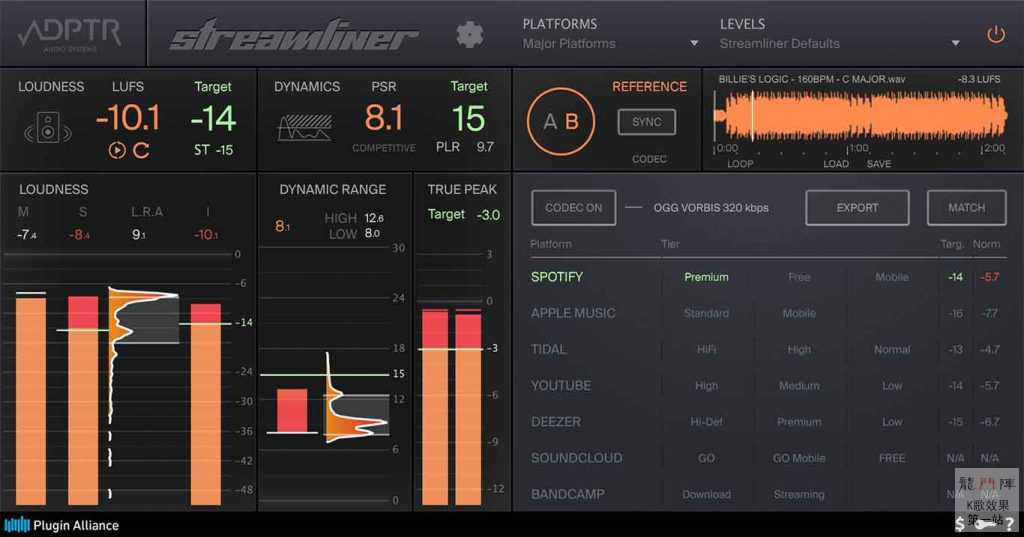Viewport: 1024px width, 537px height.
Task: Select Spotify Mobile tier
Action: [891, 277]
